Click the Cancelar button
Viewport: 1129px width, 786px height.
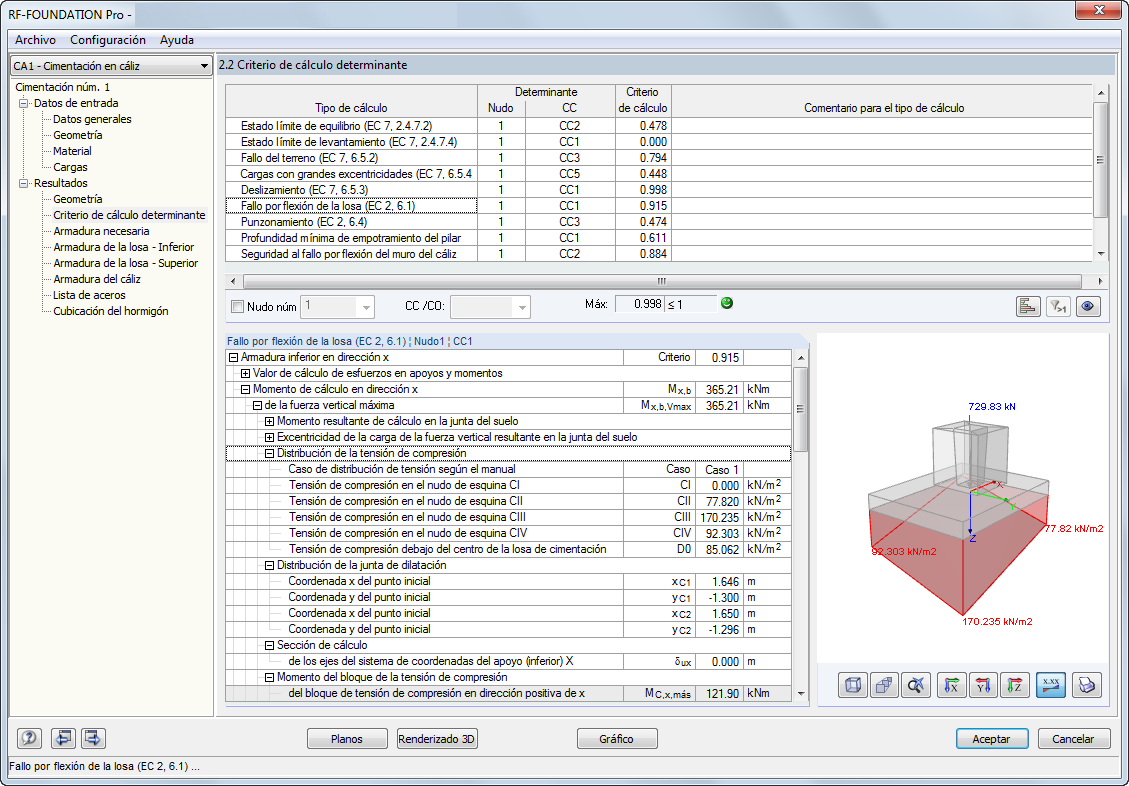point(1074,738)
